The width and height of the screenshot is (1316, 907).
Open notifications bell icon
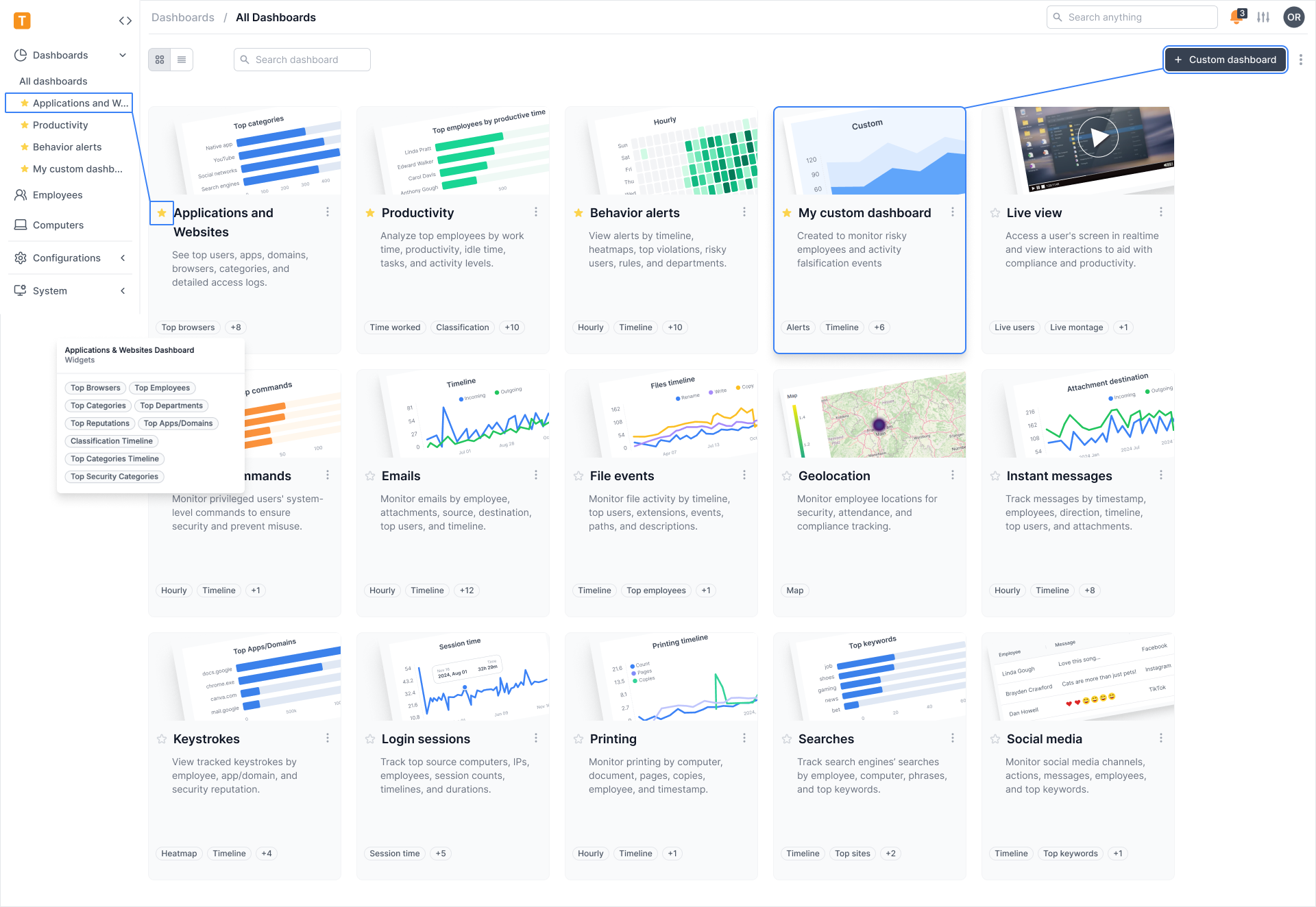1236,17
